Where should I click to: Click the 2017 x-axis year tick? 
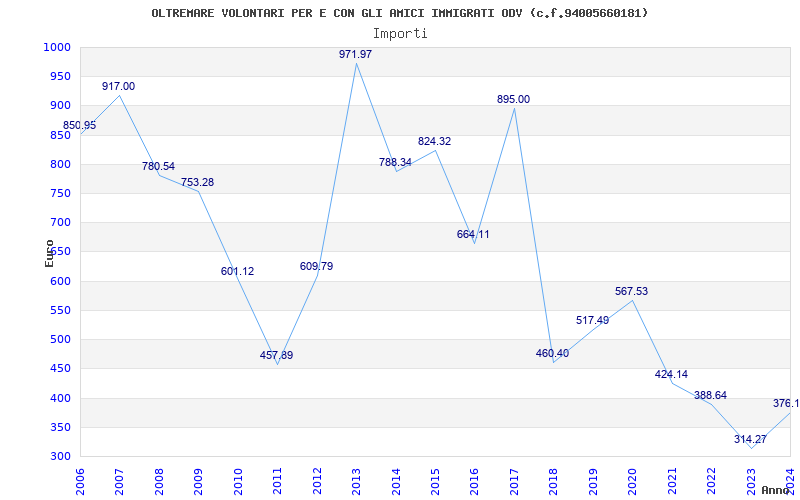pyautogui.click(x=514, y=481)
